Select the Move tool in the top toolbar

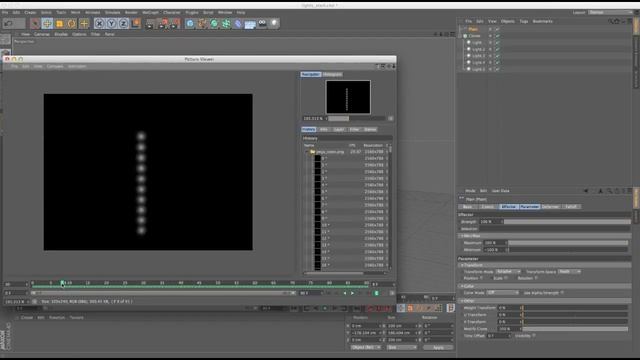click(47, 24)
